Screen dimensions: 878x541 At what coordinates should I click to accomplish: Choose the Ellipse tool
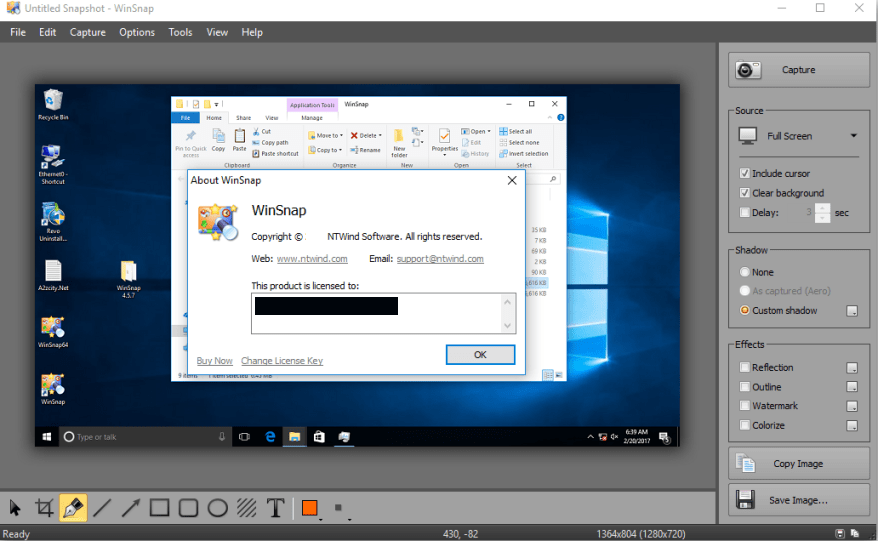click(218, 508)
